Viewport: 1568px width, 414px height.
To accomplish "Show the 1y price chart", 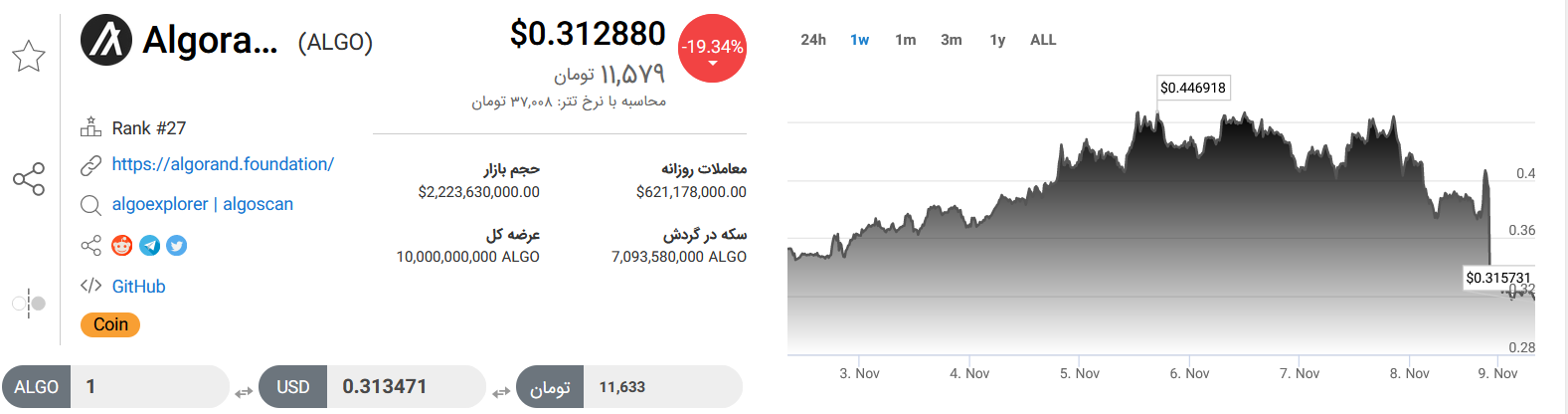I will (997, 40).
